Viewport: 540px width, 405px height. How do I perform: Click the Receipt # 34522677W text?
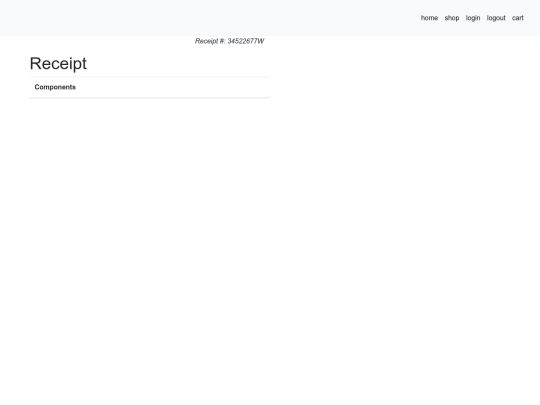[229, 41]
